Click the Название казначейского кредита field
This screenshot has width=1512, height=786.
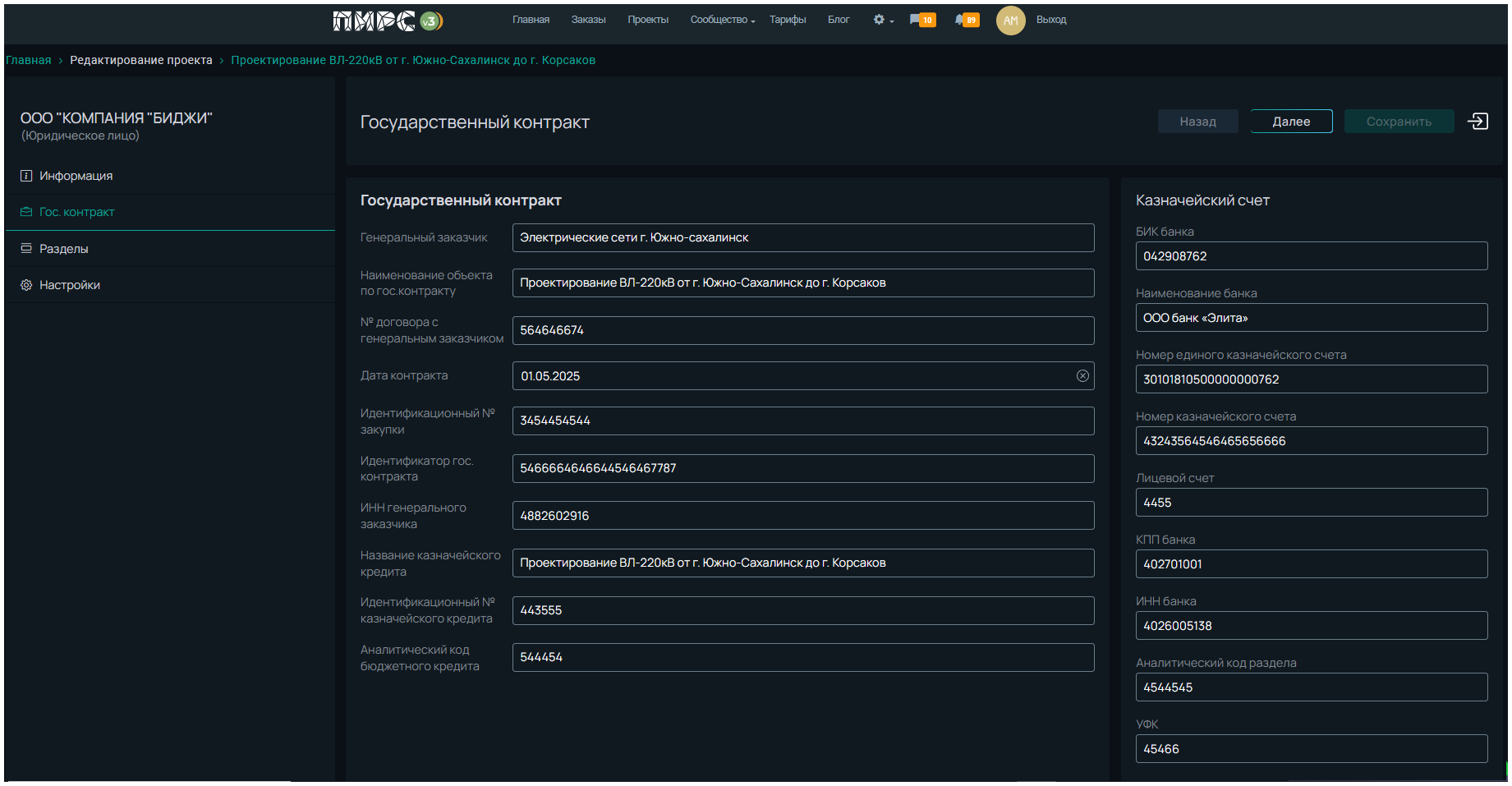803,563
